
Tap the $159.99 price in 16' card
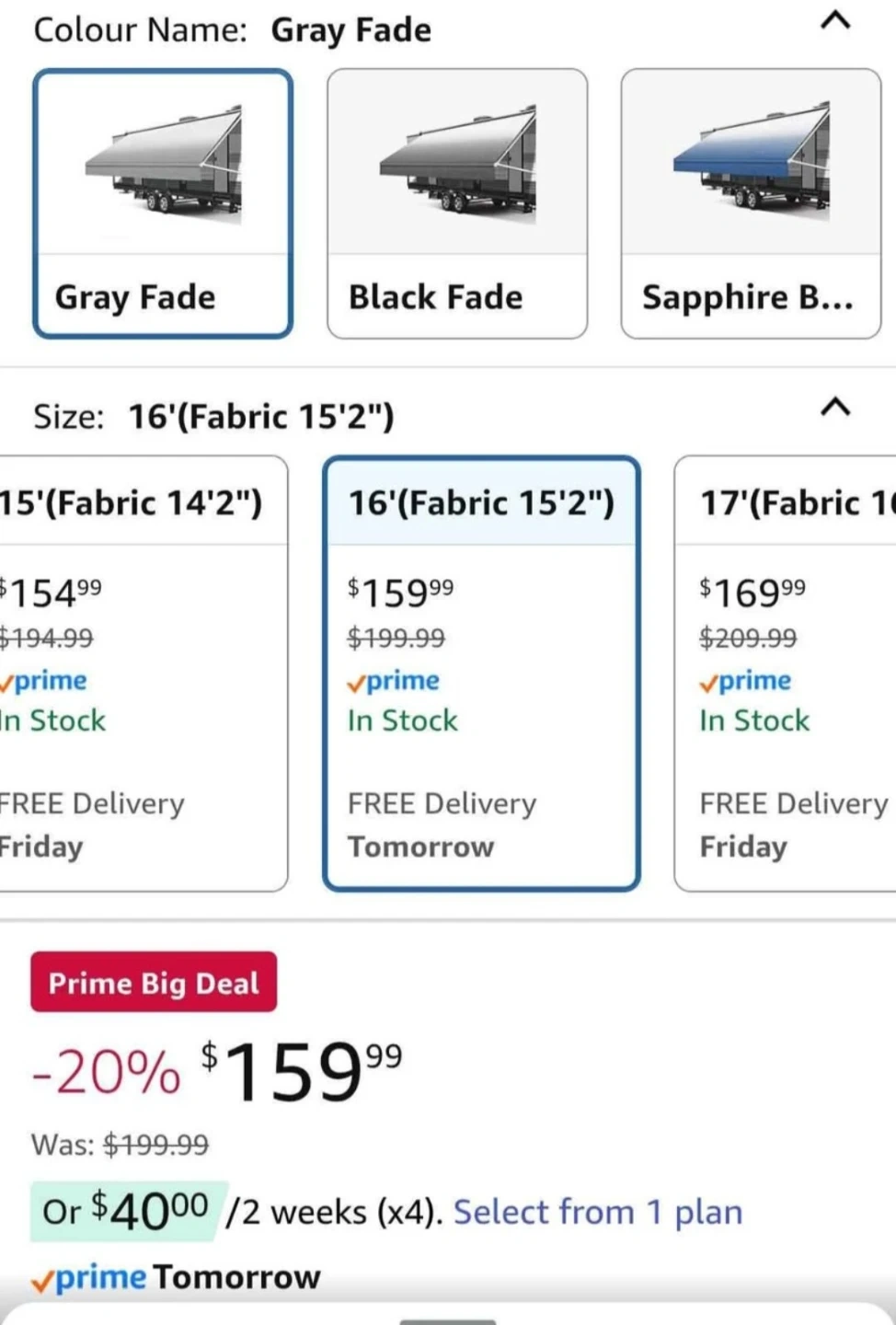(x=400, y=593)
